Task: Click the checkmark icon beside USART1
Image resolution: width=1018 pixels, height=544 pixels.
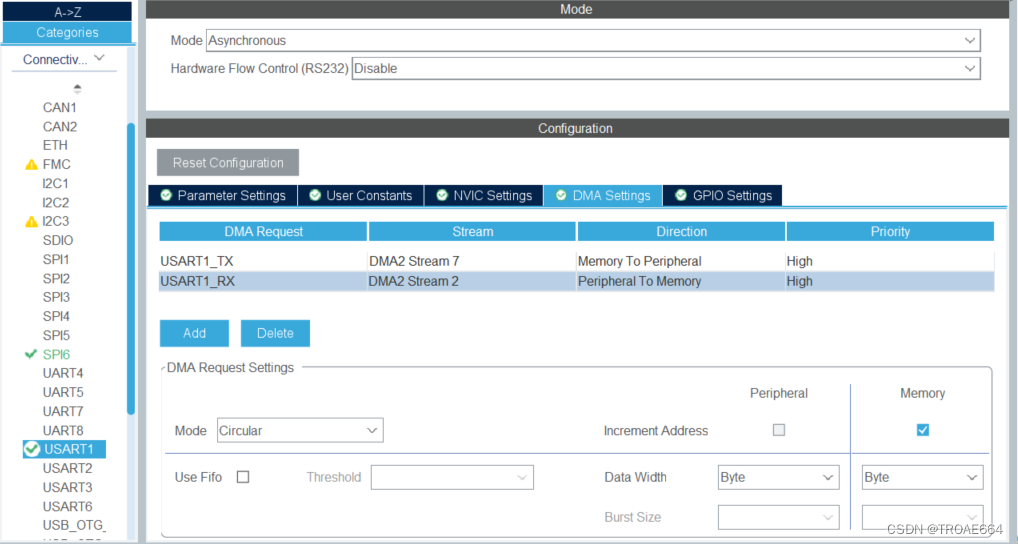Action: tap(32, 449)
